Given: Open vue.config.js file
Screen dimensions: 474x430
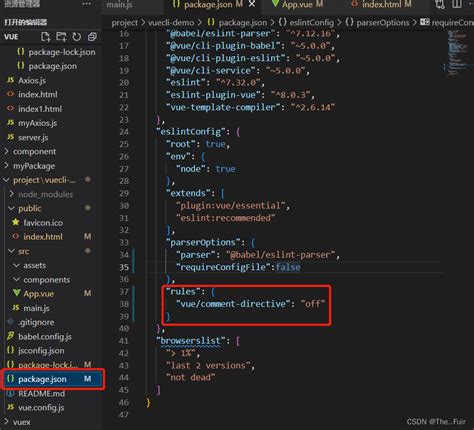Looking at the screenshot, I should pos(41,408).
